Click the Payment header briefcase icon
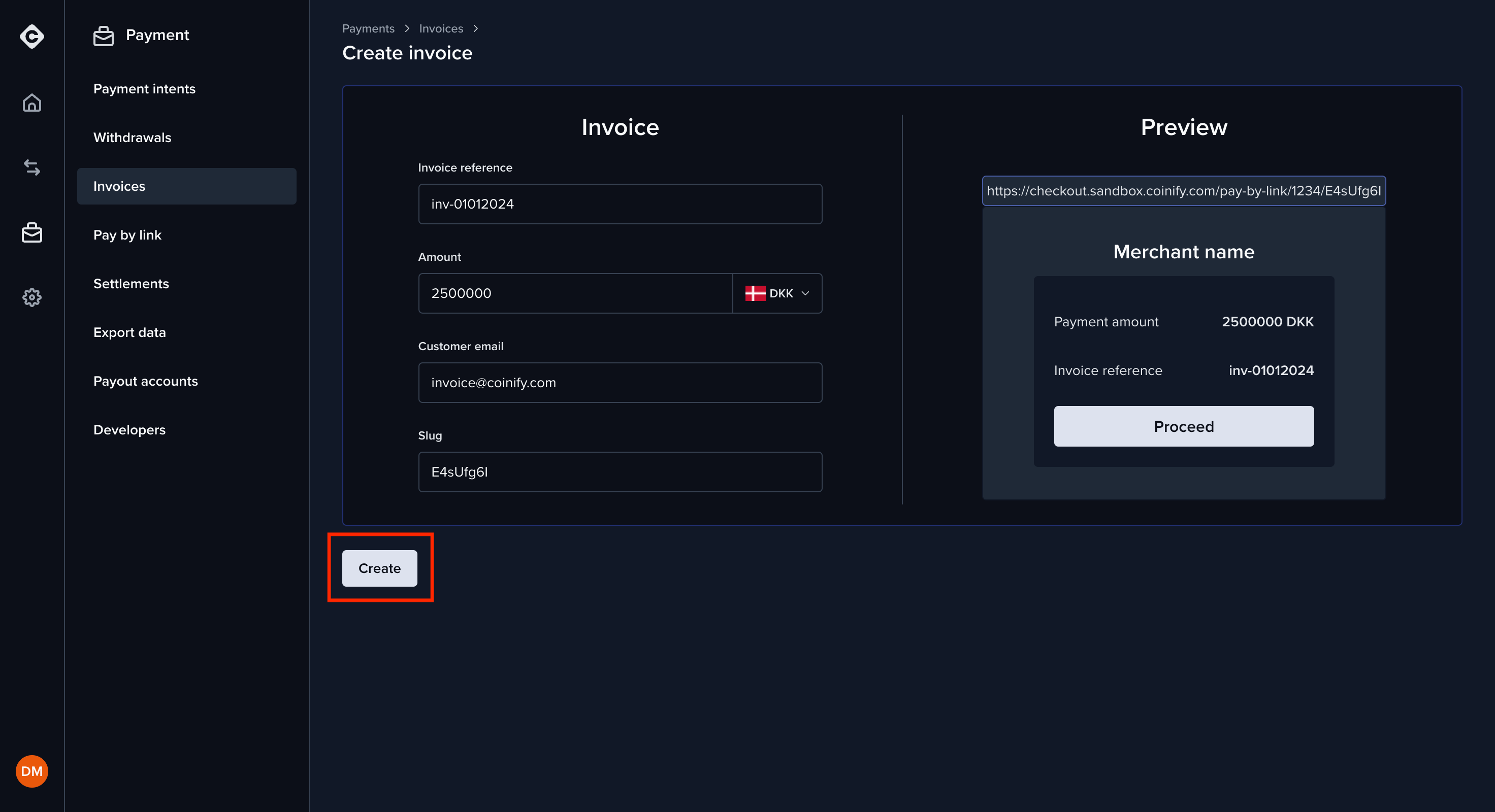The width and height of the screenshot is (1495, 812). pyautogui.click(x=103, y=36)
